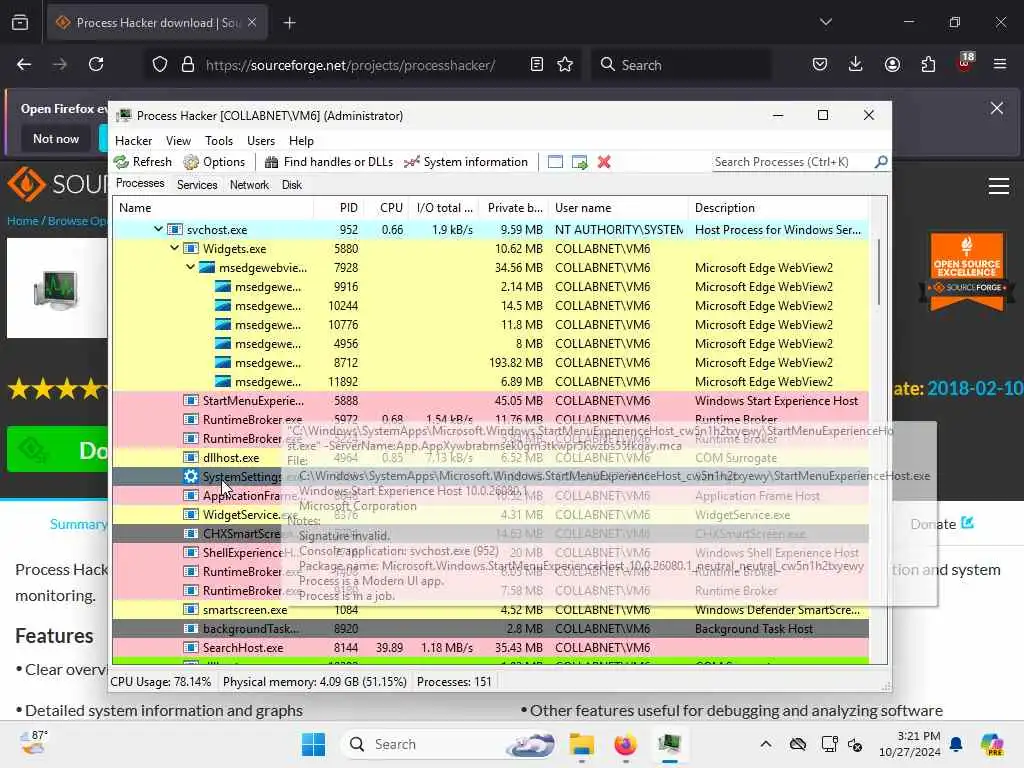Click Edge WebView icon for PID 9916
The height and width of the screenshot is (768, 1024).
click(223, 286)
